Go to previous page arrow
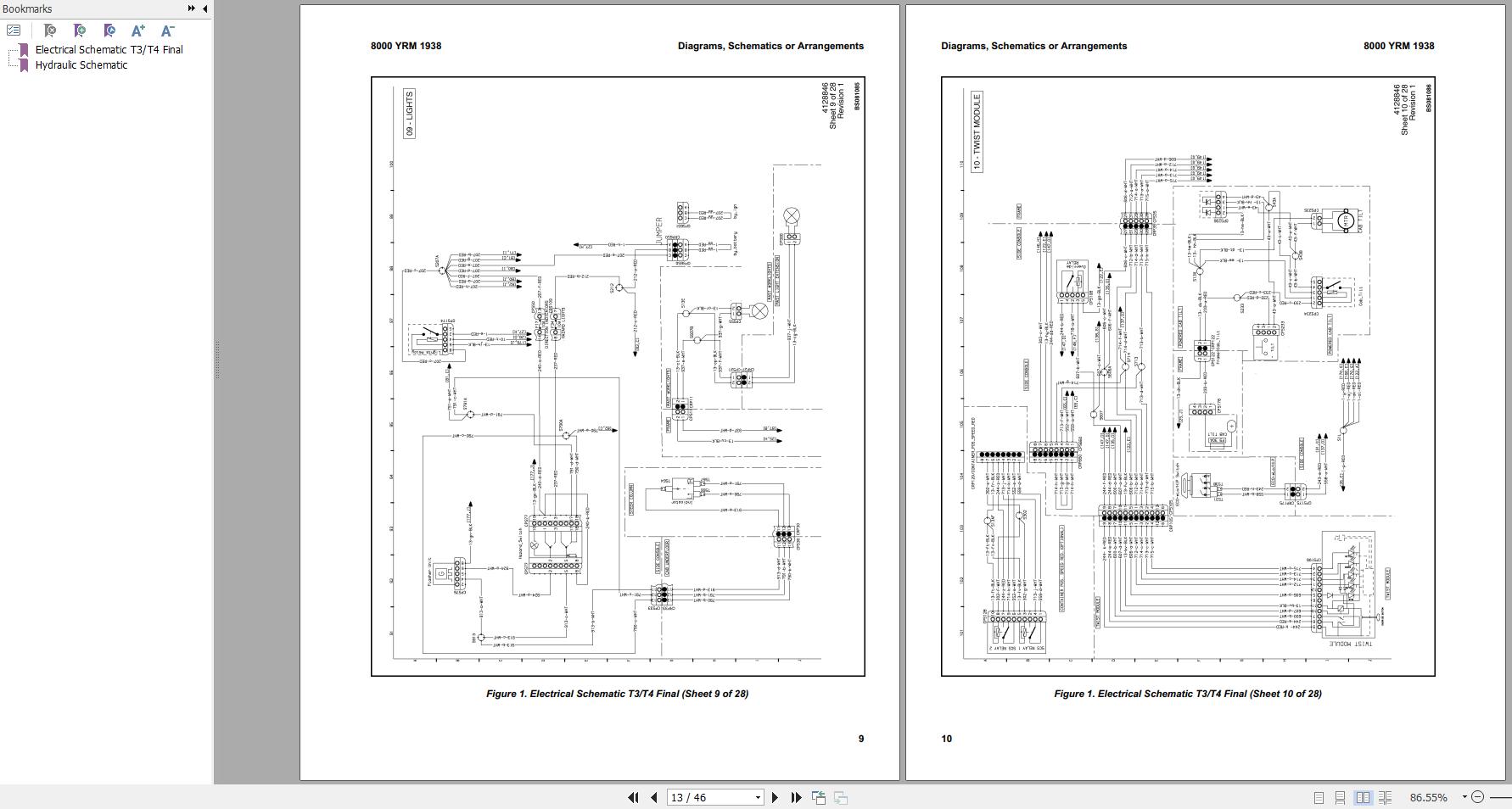This screenshot has width=1512, height=809. tap(654, 797)
